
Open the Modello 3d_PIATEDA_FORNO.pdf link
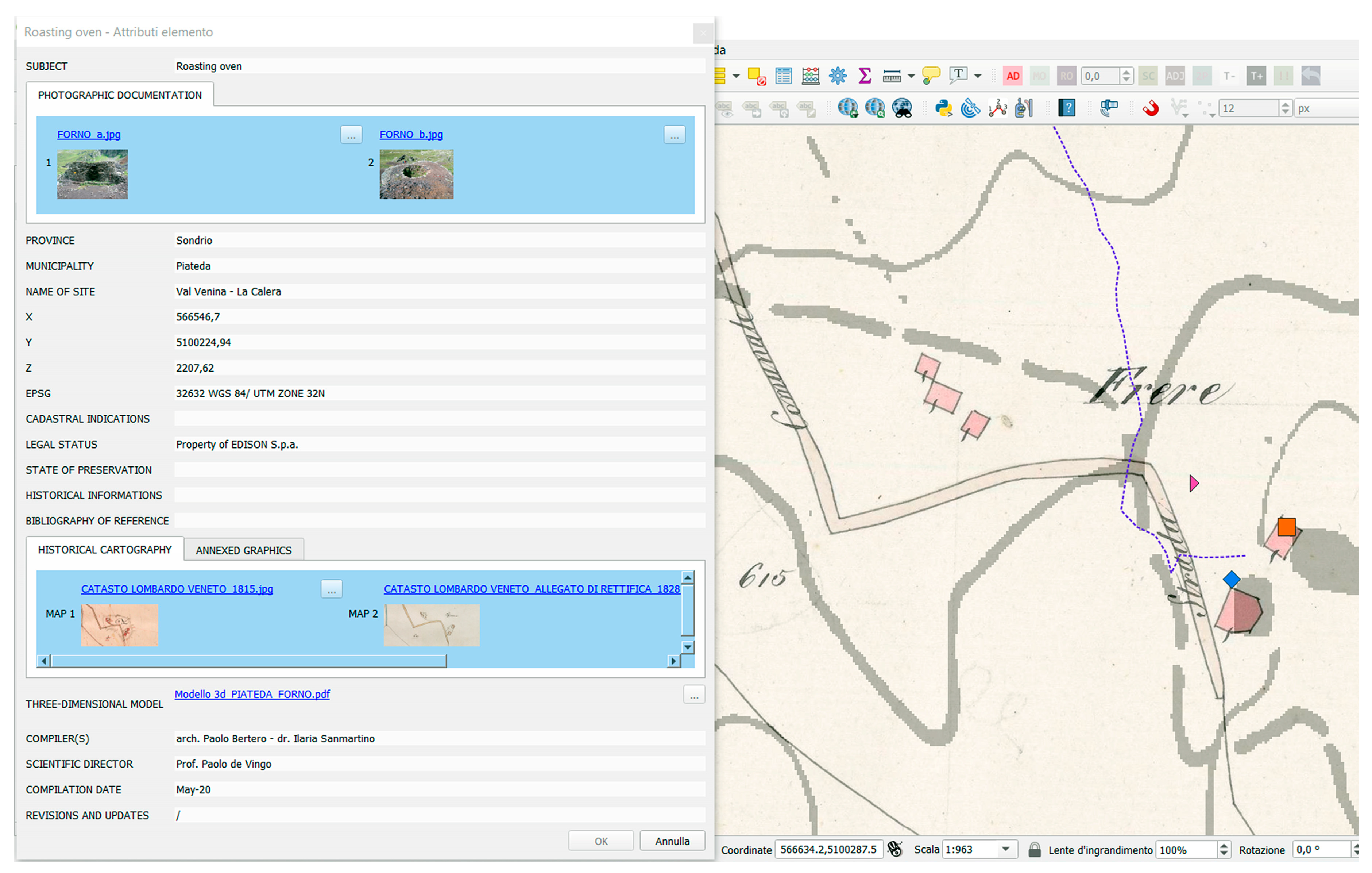(x=252, y=694)
